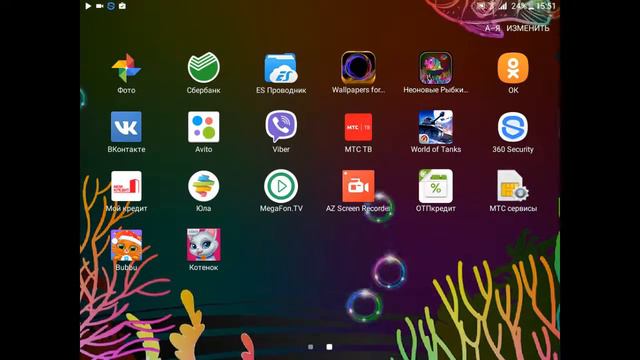This screenshot has width=640, height=360.
Task: Launch the Viber messenger
Action: click(281, 127)
